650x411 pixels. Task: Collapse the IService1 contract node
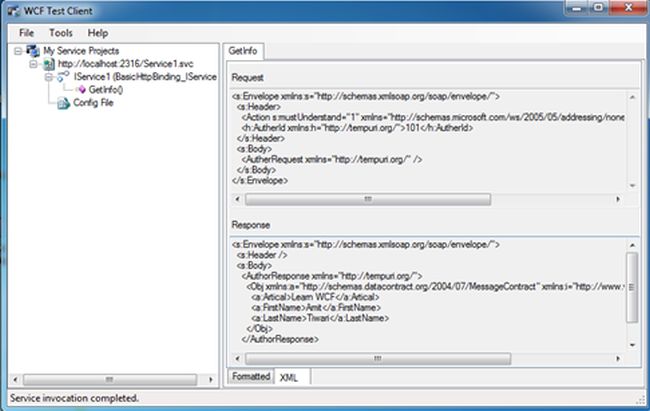49,77
